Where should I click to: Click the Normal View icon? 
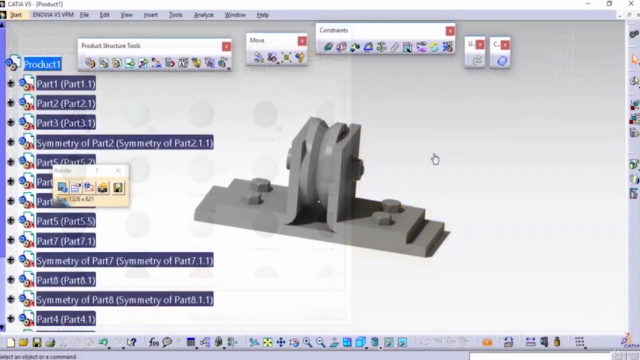coord(334,342)
